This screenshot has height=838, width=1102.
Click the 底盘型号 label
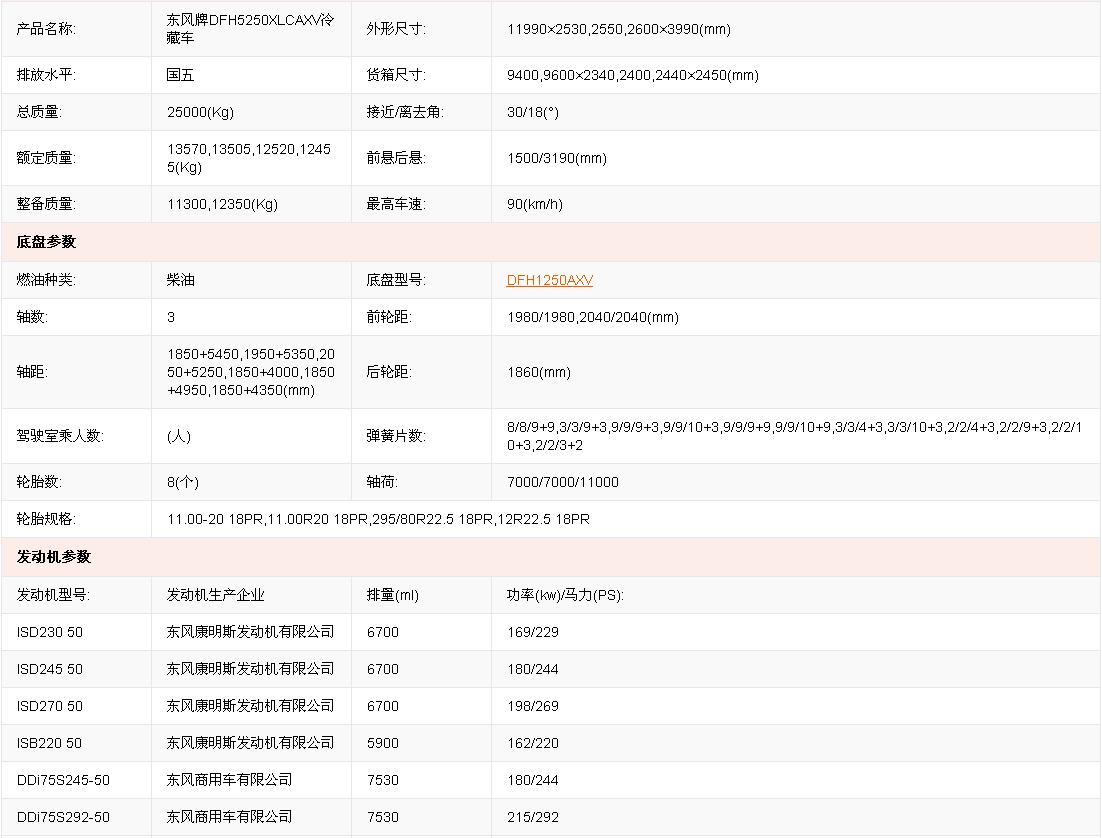click(x=396, y=280)
